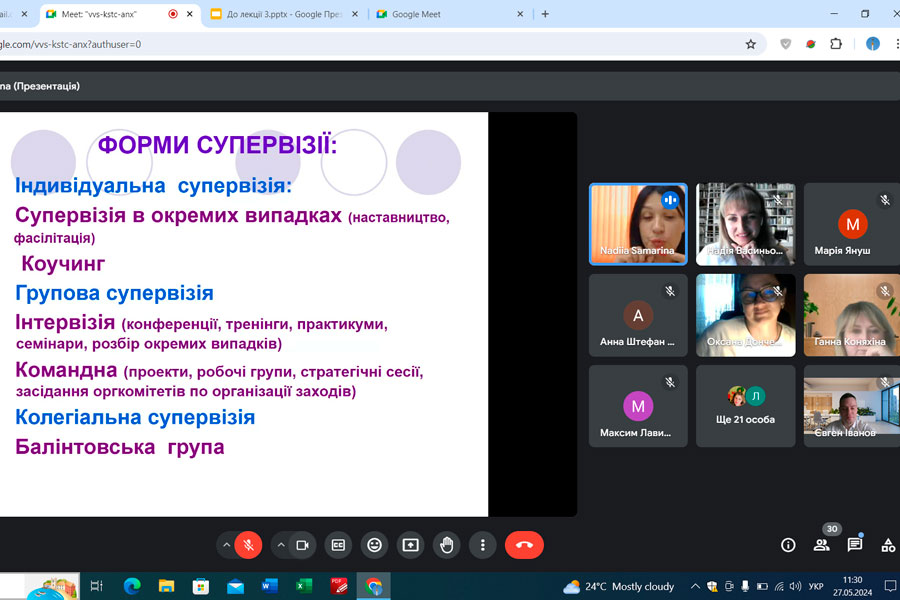Launch Microsoft Edge from taskbar
This screenshot has width=900, height=600.
point(132,586)
